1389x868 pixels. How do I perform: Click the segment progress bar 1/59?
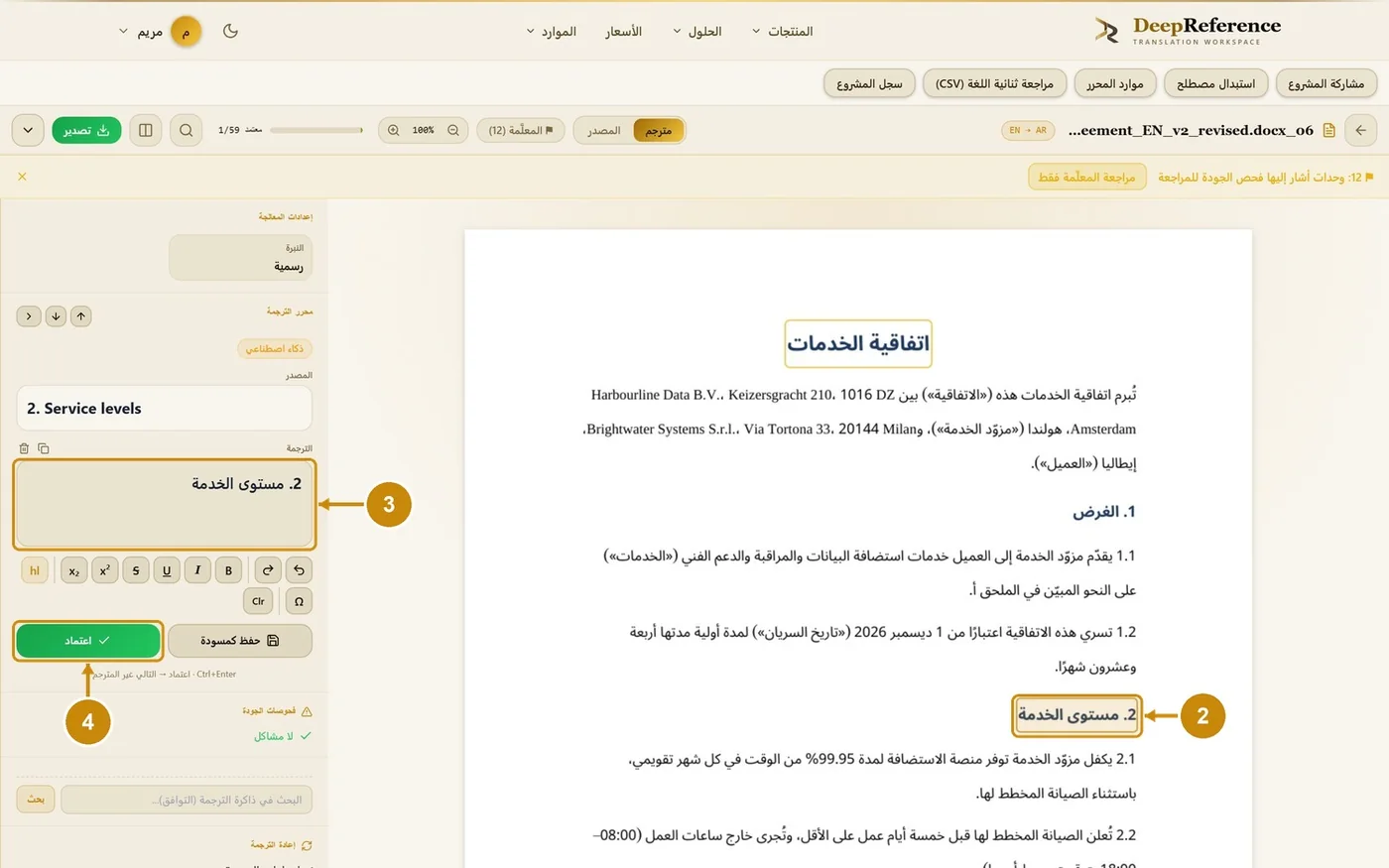tap(316, 130)
